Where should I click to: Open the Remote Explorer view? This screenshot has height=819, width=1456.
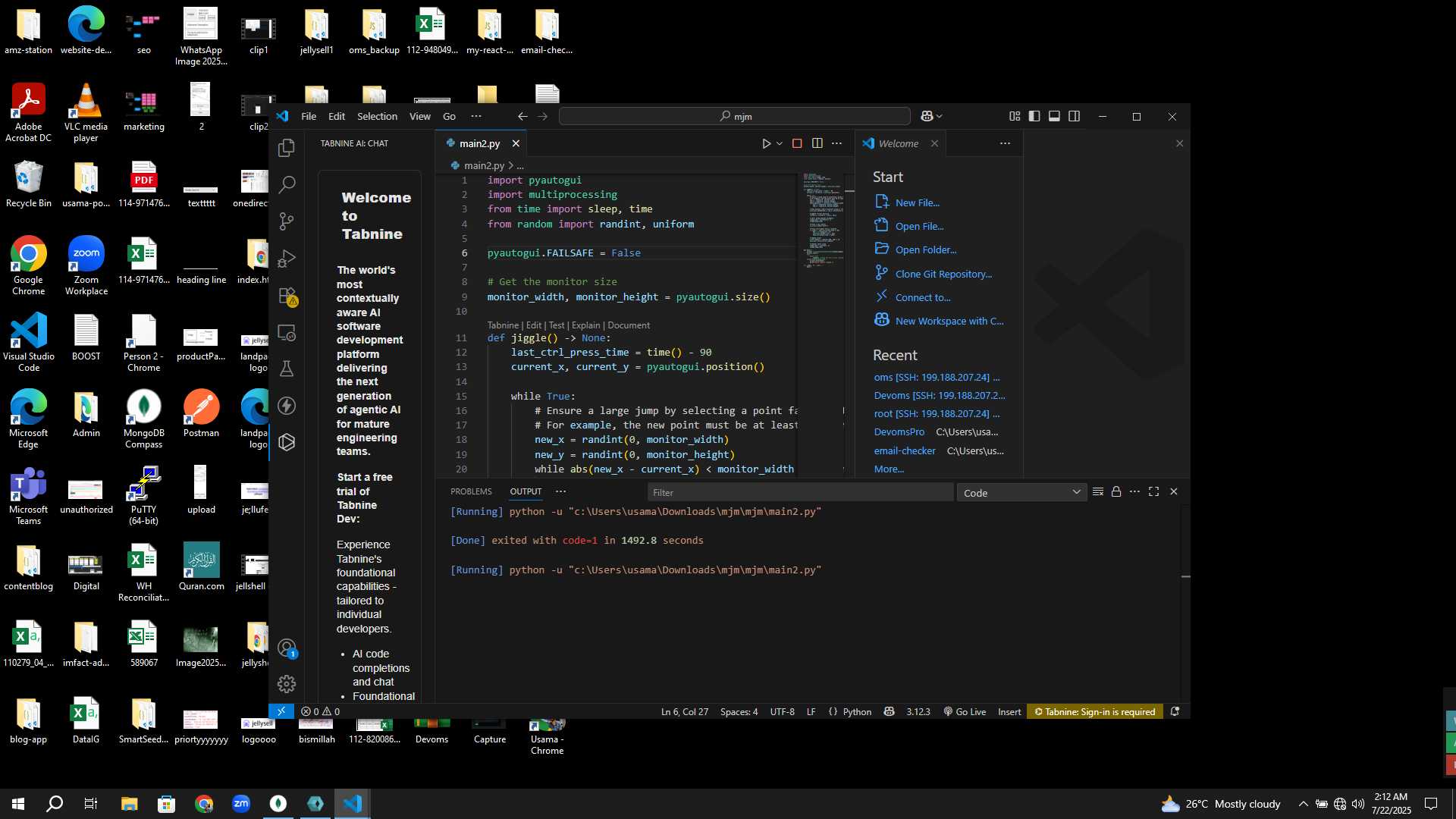coord(287,332)
